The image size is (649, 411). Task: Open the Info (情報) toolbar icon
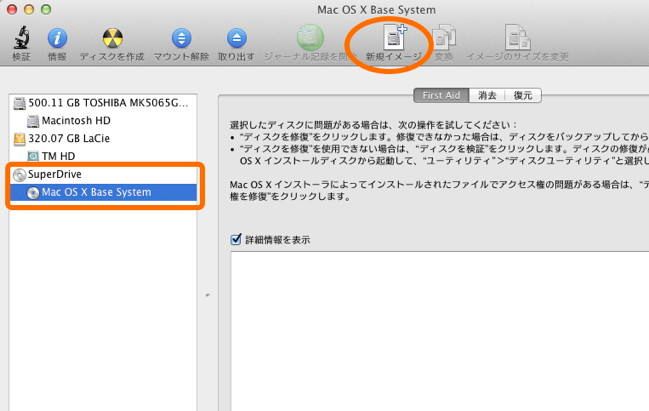point(57,38)
